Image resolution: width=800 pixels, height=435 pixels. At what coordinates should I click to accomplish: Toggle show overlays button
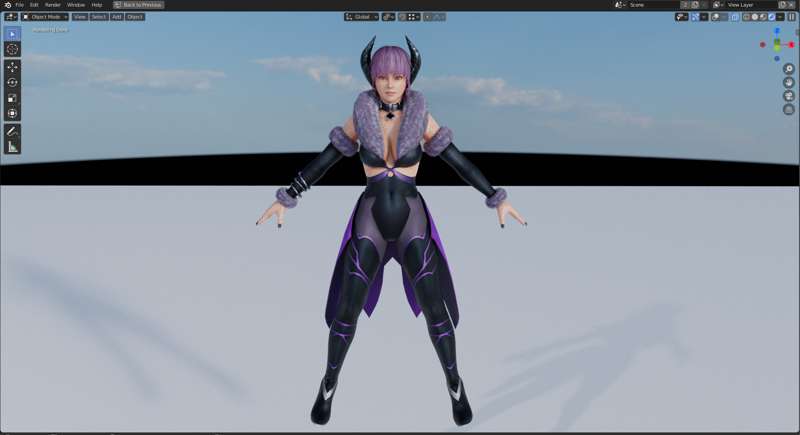716,17
